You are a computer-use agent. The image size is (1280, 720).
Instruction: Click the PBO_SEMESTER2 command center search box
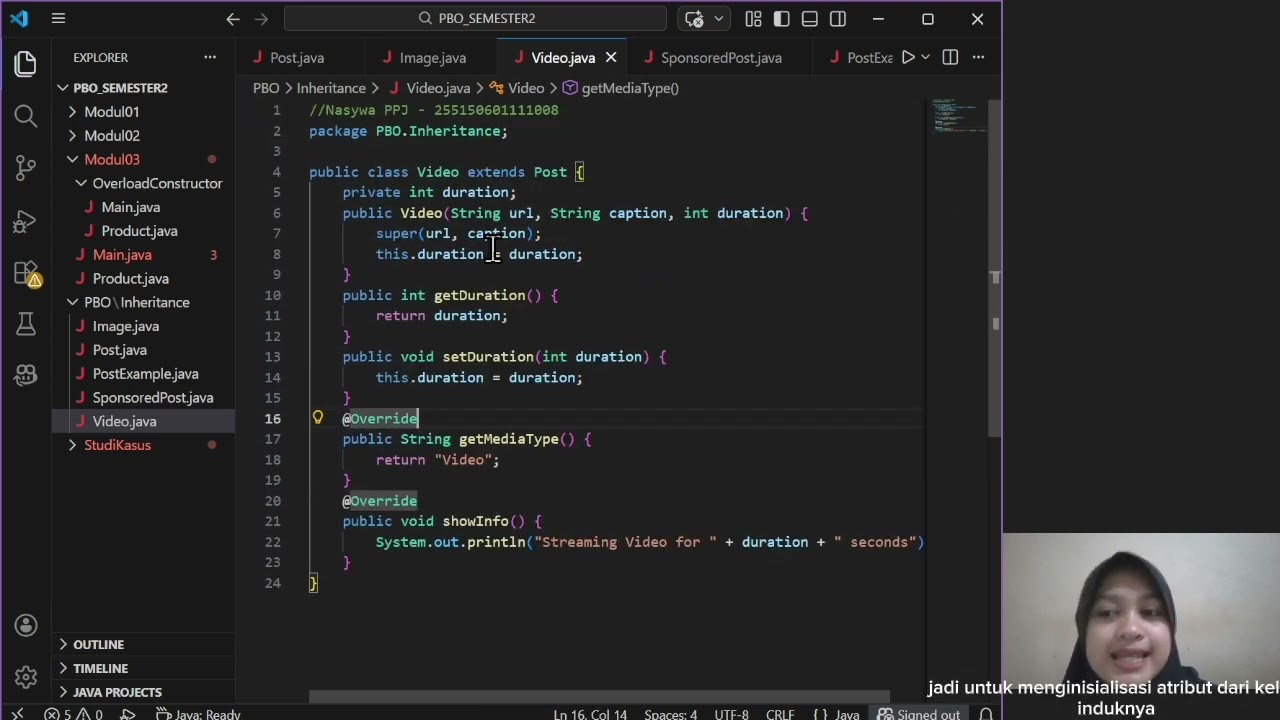click(476, 18)
